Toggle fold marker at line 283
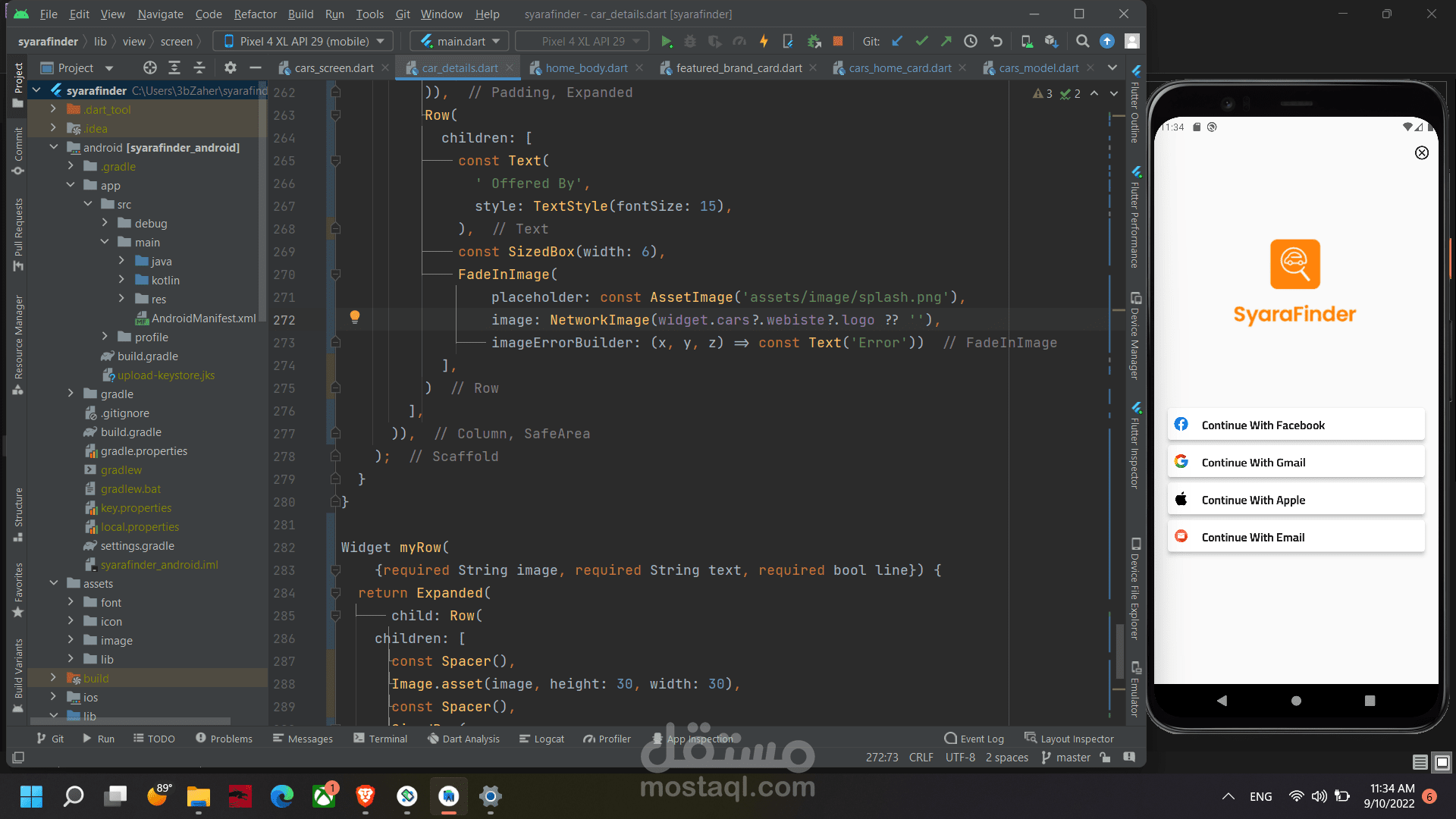The width and height of the screenshot is (1456, 819). click(x=335, y=570)
